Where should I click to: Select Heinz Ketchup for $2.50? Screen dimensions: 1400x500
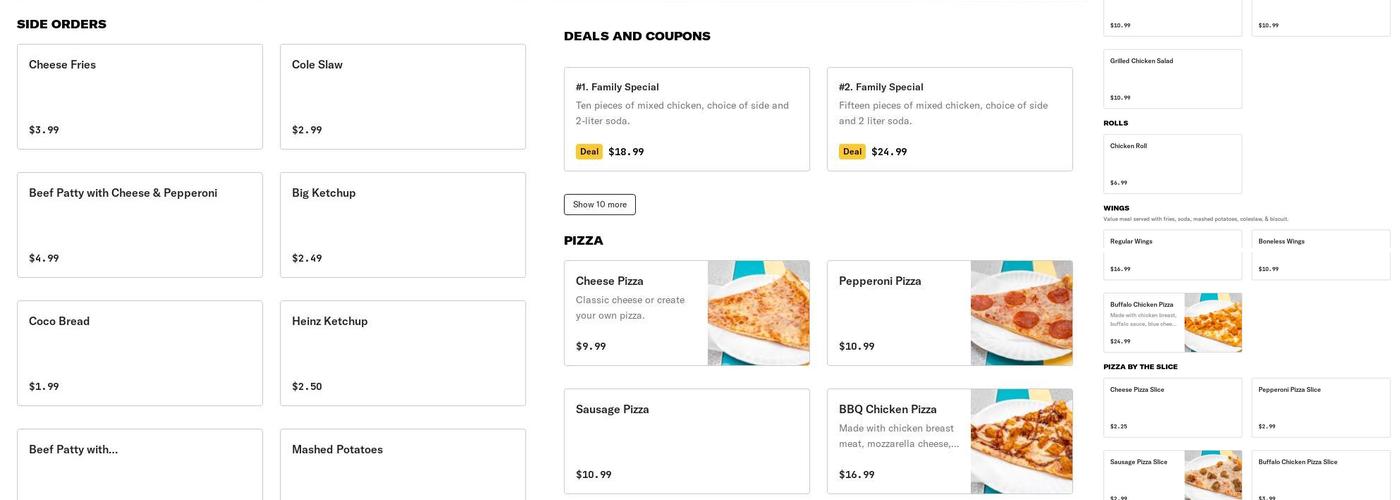[x=402, y=353]
